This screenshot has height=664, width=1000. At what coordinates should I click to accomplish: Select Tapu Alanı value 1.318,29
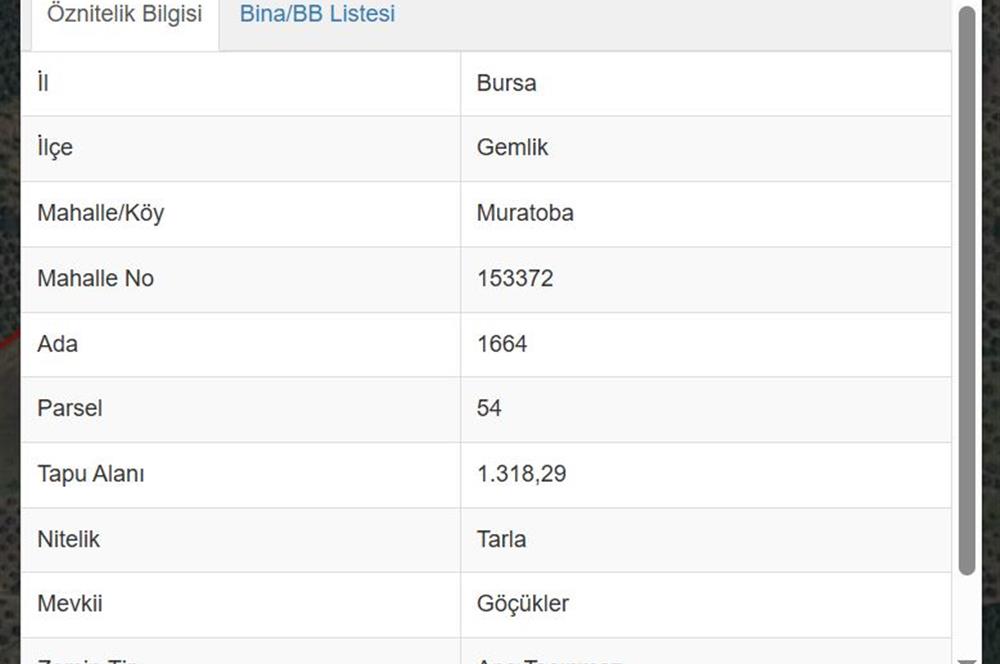tap(521, 474)
